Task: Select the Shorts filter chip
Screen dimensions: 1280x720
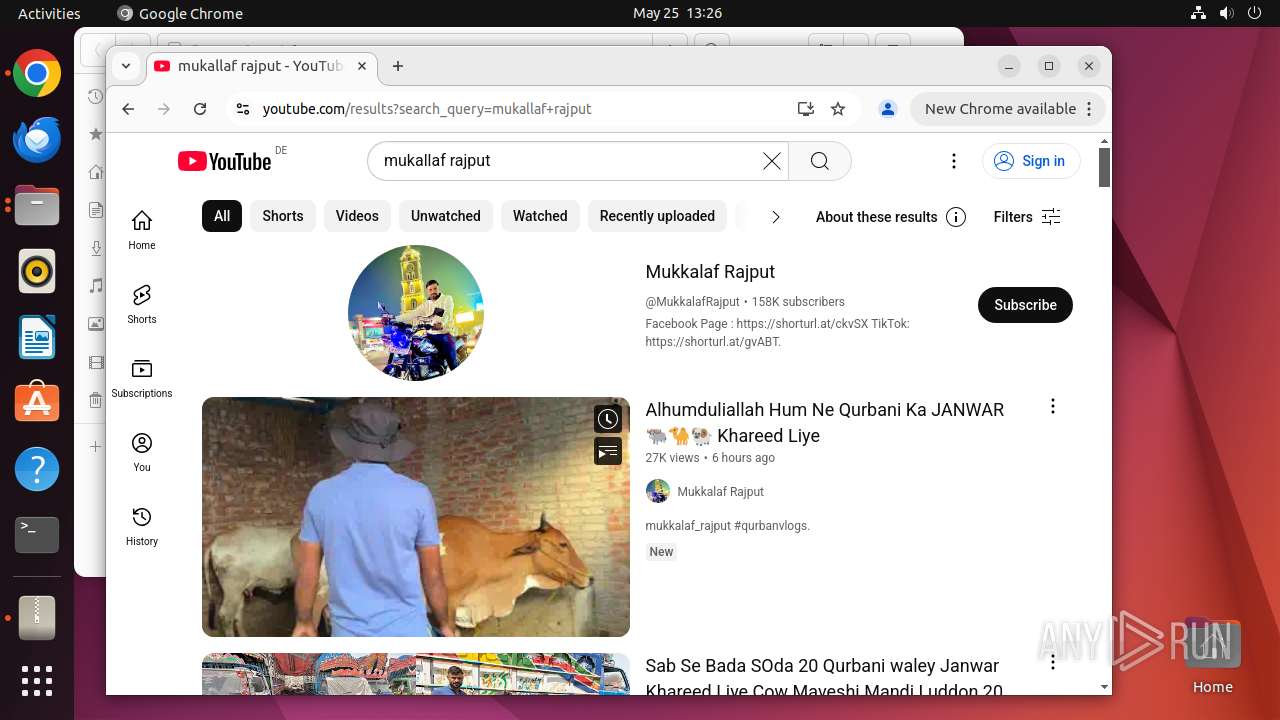Action: [x=283, y=216]
